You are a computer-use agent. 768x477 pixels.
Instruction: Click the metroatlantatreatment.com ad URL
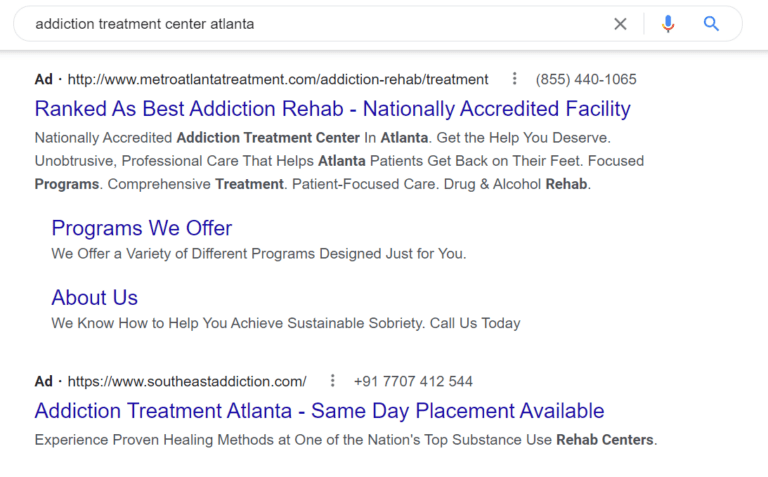pos(278,79)
